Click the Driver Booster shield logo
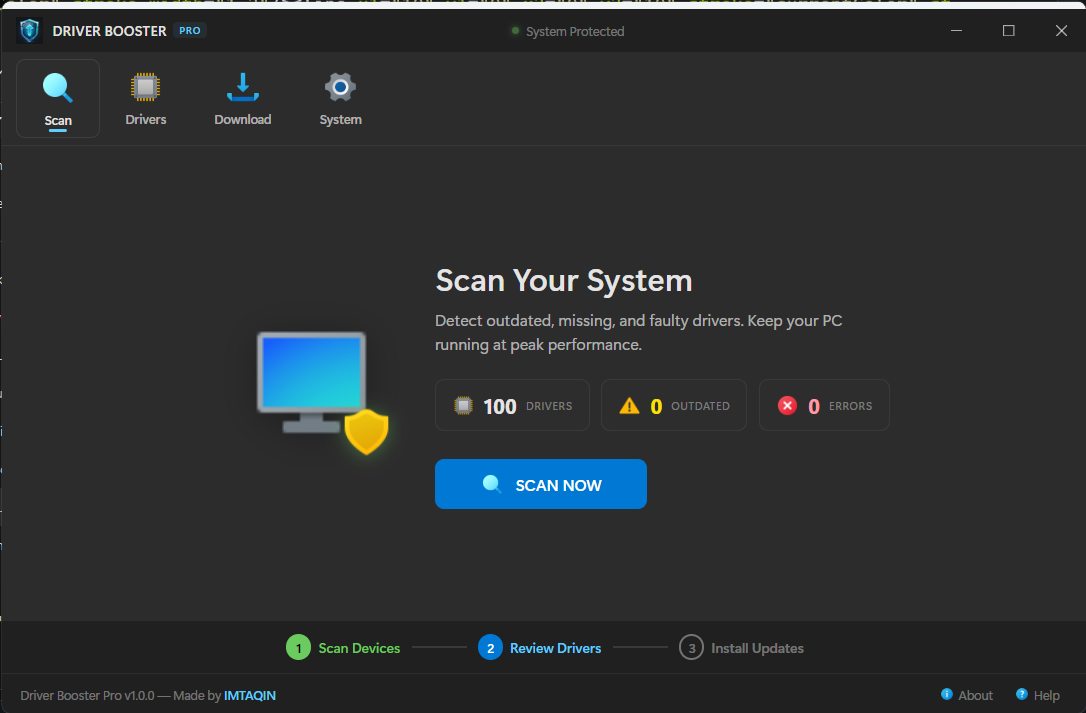 (30, 30)
